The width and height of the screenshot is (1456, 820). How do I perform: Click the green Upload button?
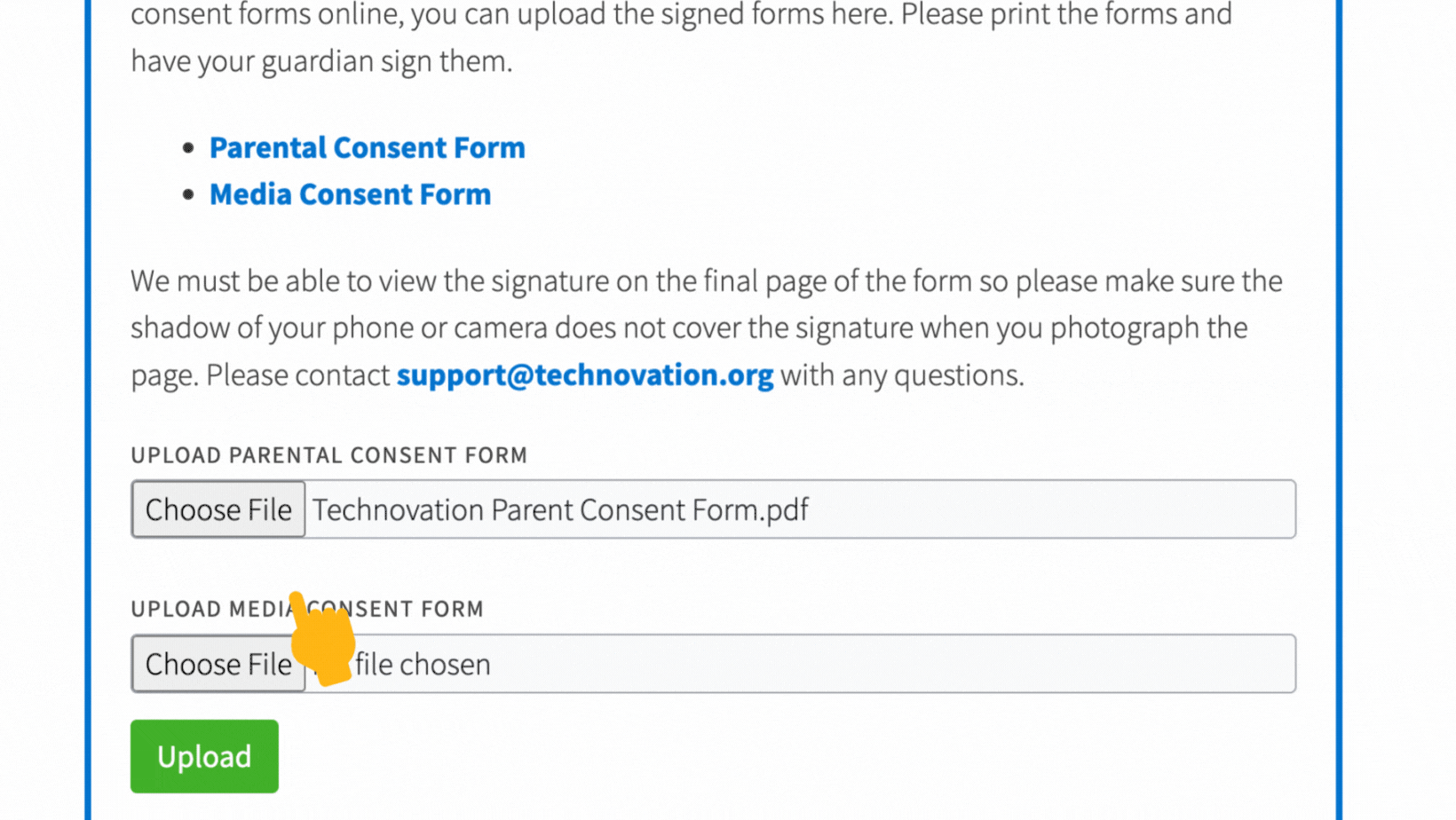click(x=204, y=756)
